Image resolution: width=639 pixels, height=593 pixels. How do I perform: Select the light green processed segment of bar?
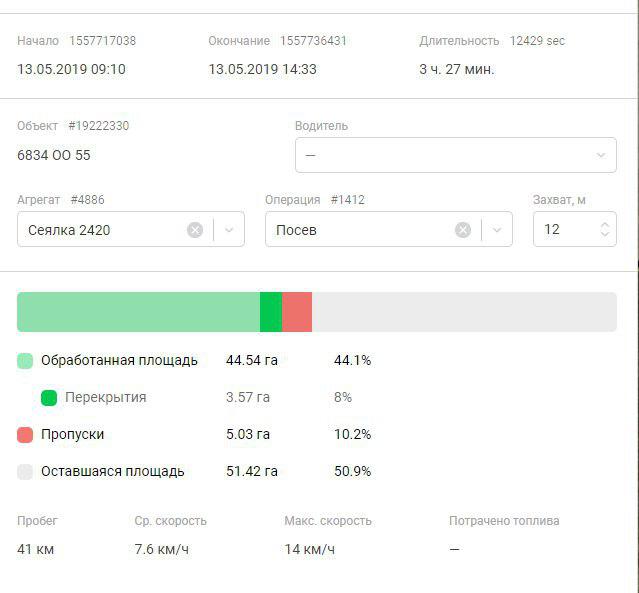[x=138, y=312]
